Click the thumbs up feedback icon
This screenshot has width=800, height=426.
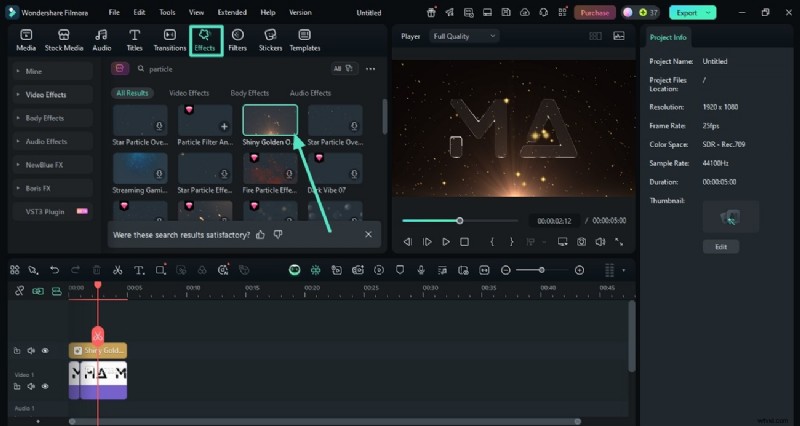261,234
